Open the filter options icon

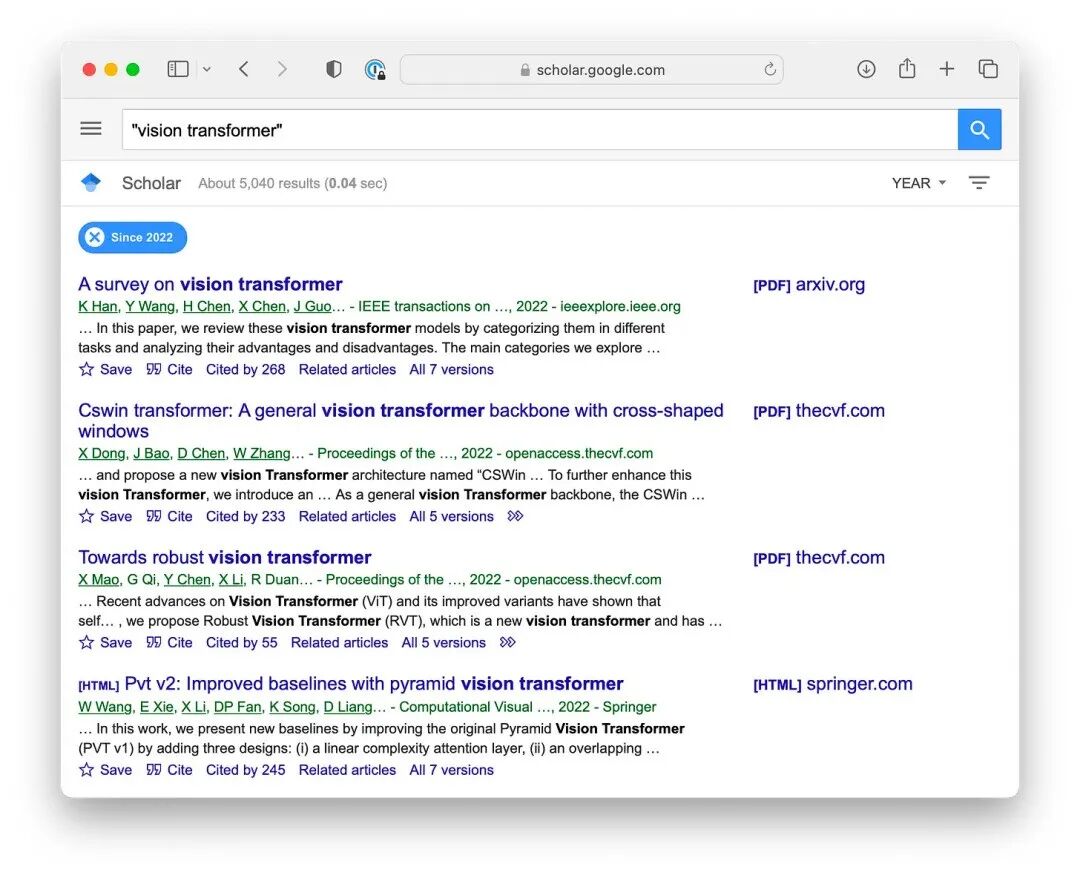coord(979,182)
